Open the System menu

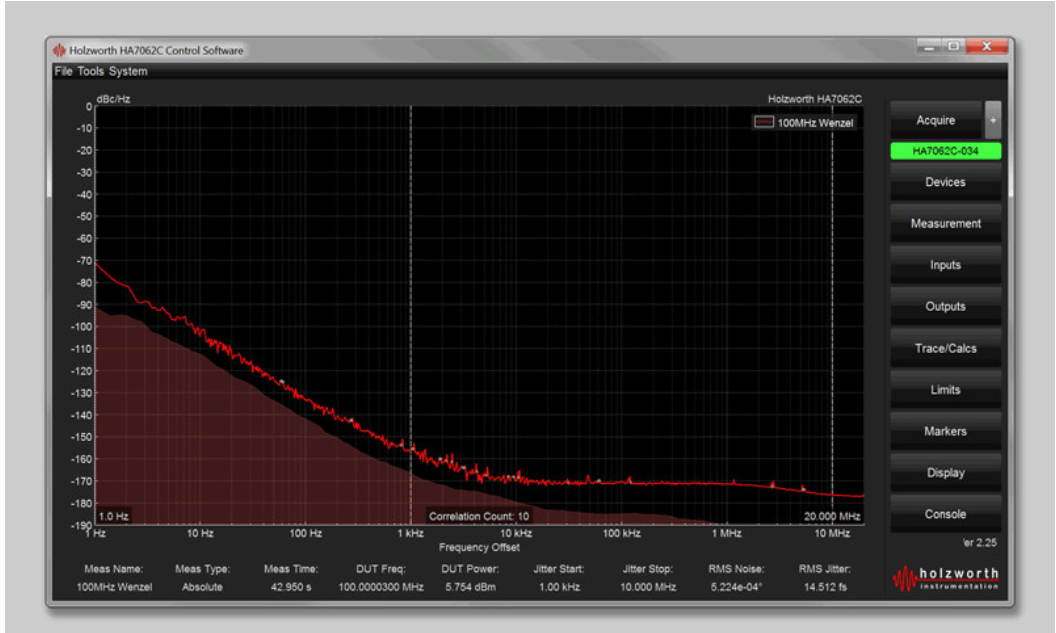pyautogui.click(x=128, y=71)
